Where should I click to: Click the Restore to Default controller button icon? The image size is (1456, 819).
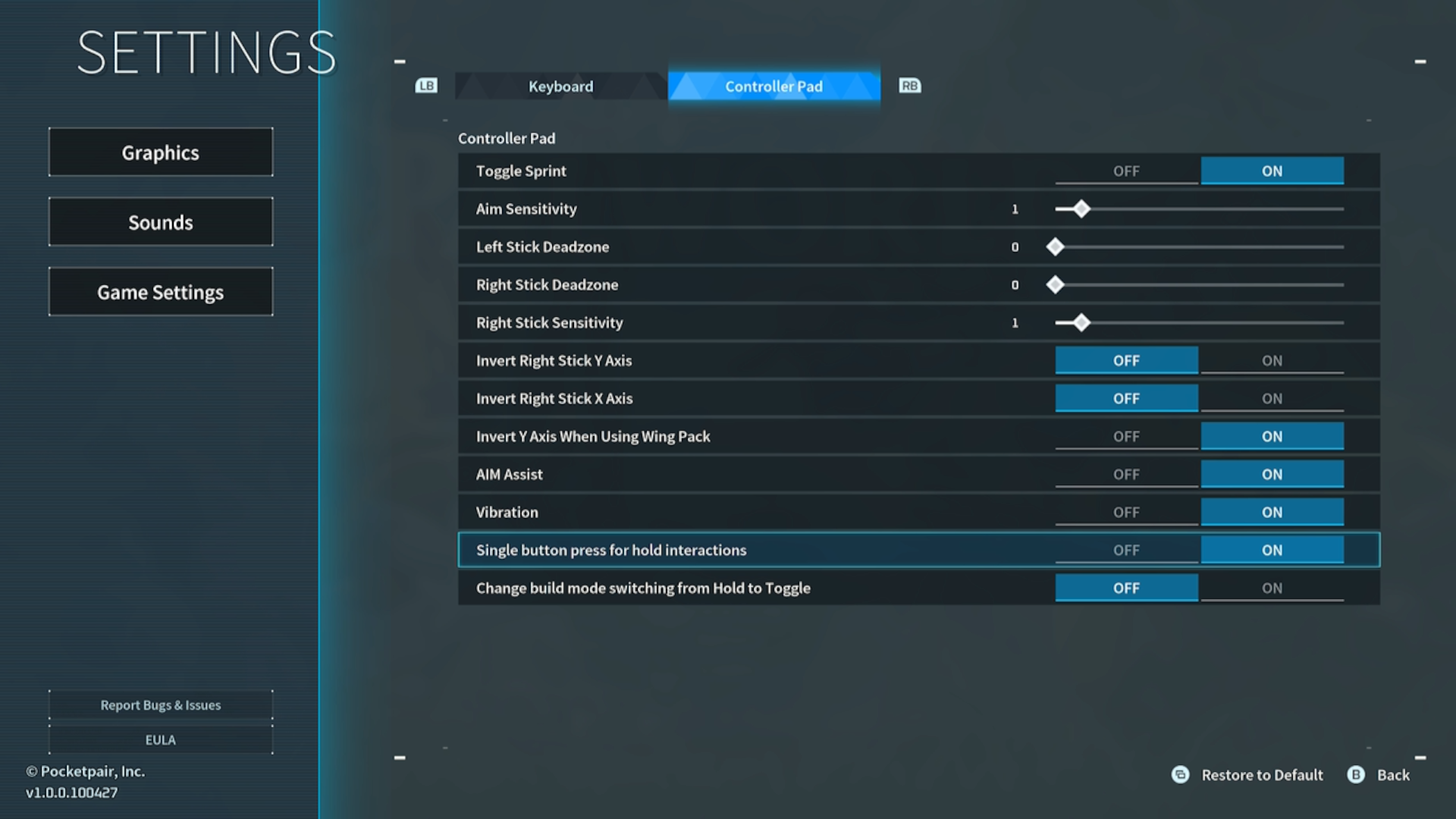[1180, 774]
